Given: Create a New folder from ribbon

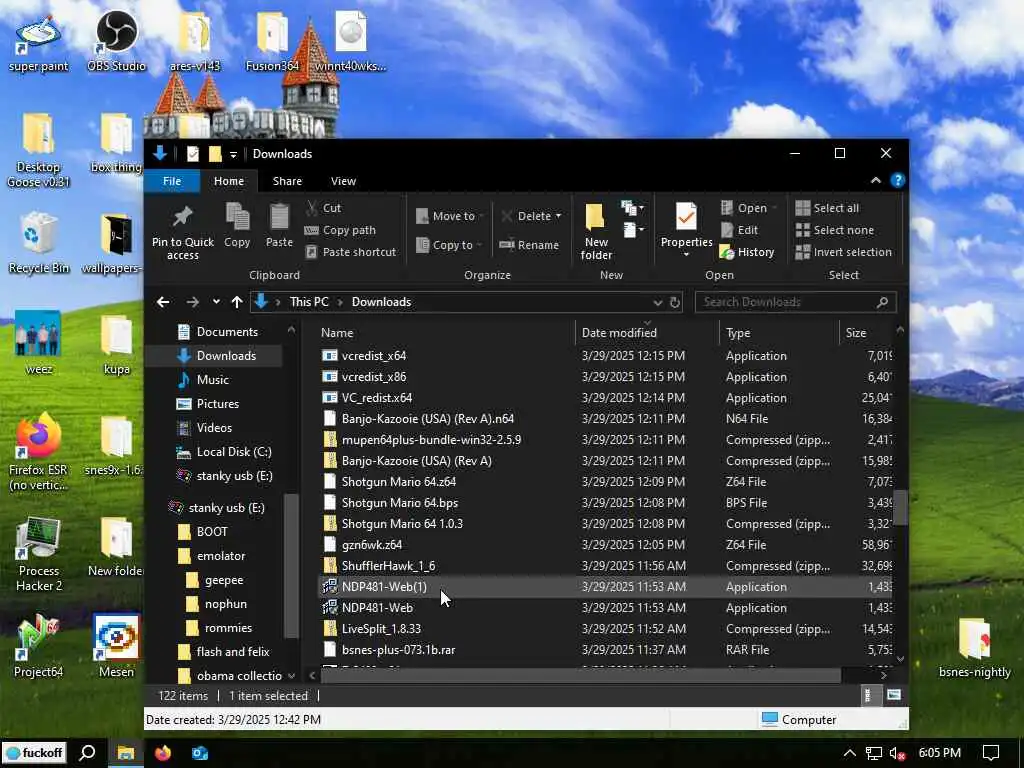Looking at the screenshot, I should [596, 231].
